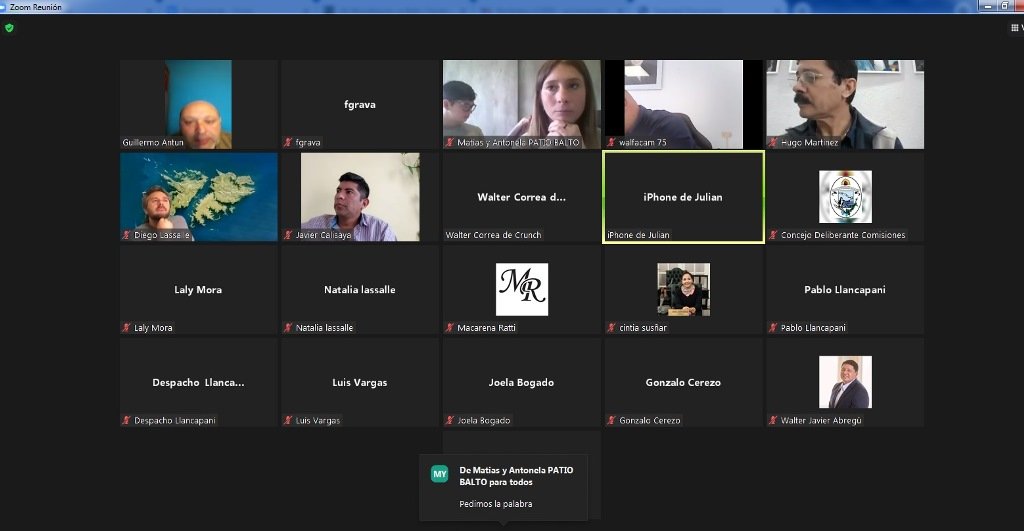Screen dimensions: 1024x531
Task: Click the MY avatar in chat popup
Action: coord(439,474)
